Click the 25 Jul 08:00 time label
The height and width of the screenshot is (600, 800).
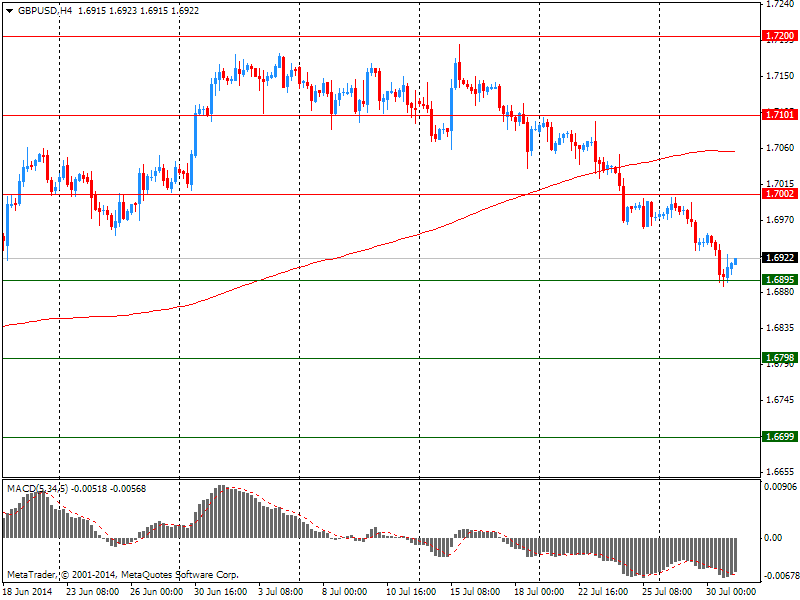(x=667, y=591)
